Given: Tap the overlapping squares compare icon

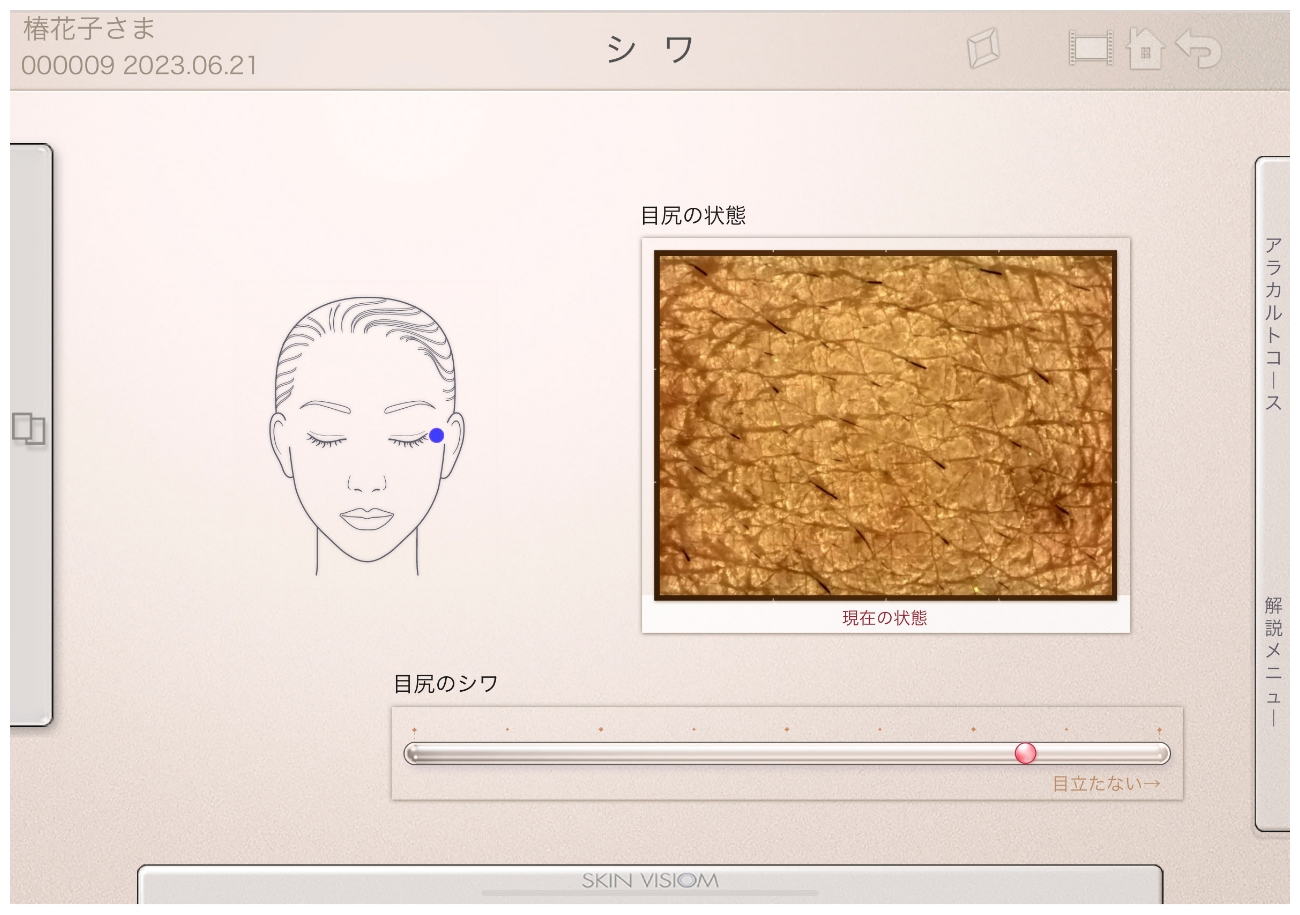Looking at the screenshot, I should pos(29,429).
